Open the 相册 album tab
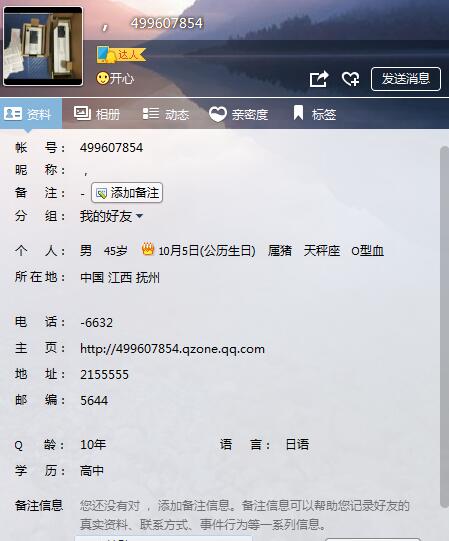 click(97, 114)
